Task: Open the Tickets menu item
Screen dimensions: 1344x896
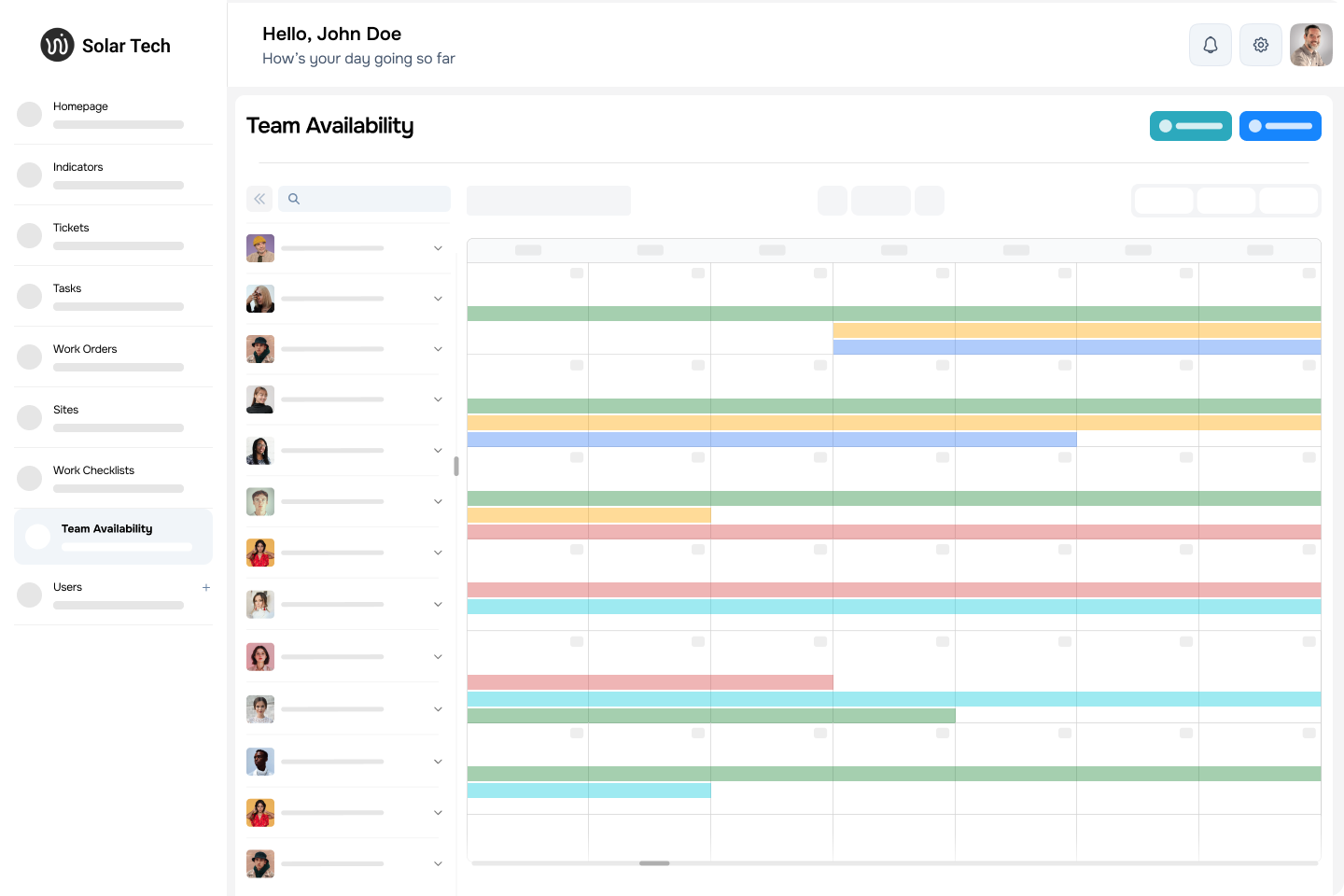Action: click(71, 228)
